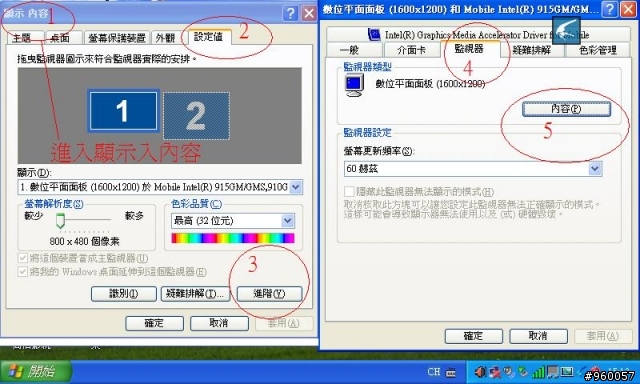
Task: Expand the 螢幕更新頻率 refresh rate dropdown
Action: click(595, 169)
